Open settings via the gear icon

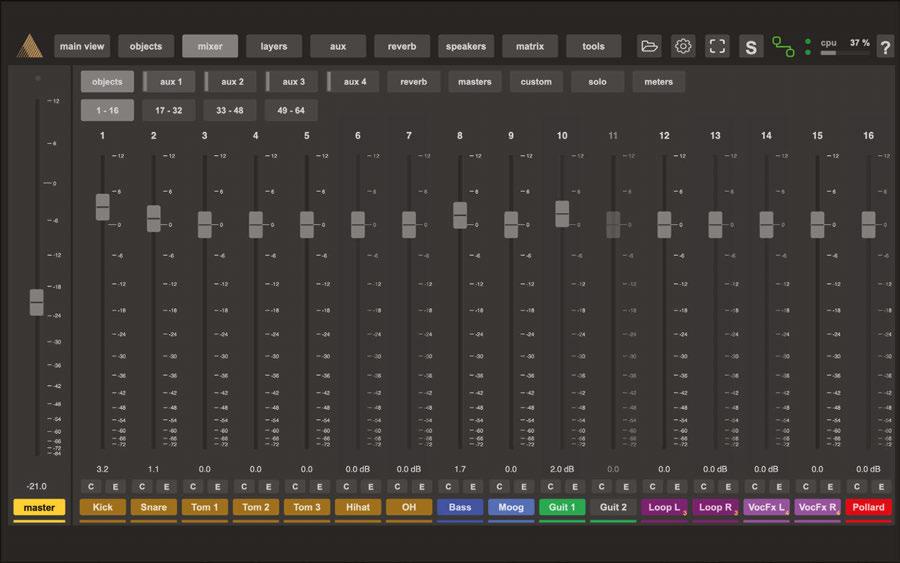pos(683,46)
